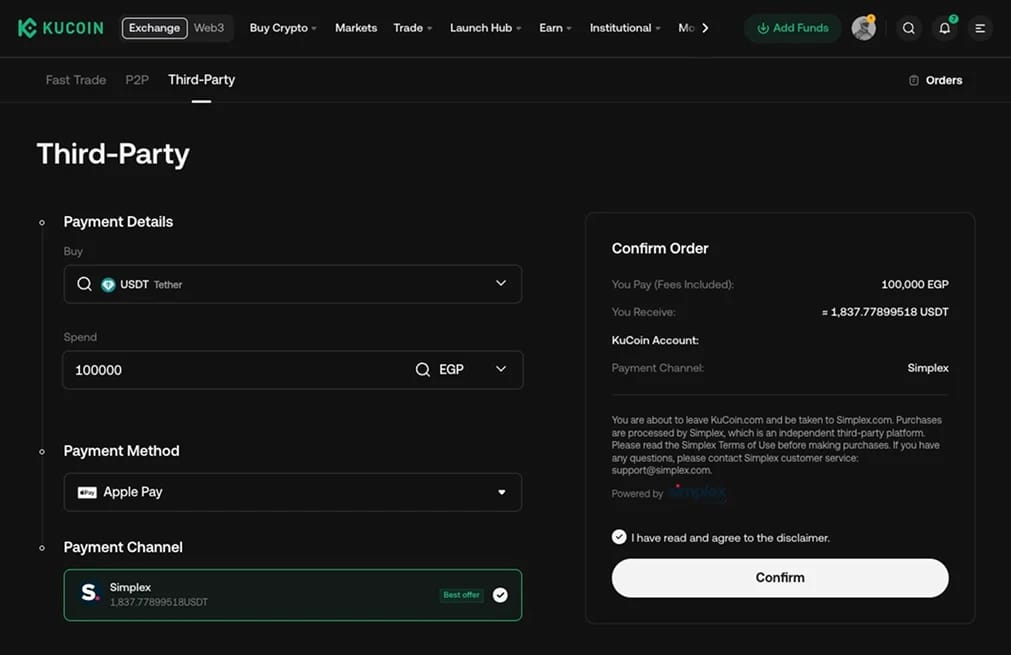Click the USDT Tether coin icon

(x=108, y=284)
